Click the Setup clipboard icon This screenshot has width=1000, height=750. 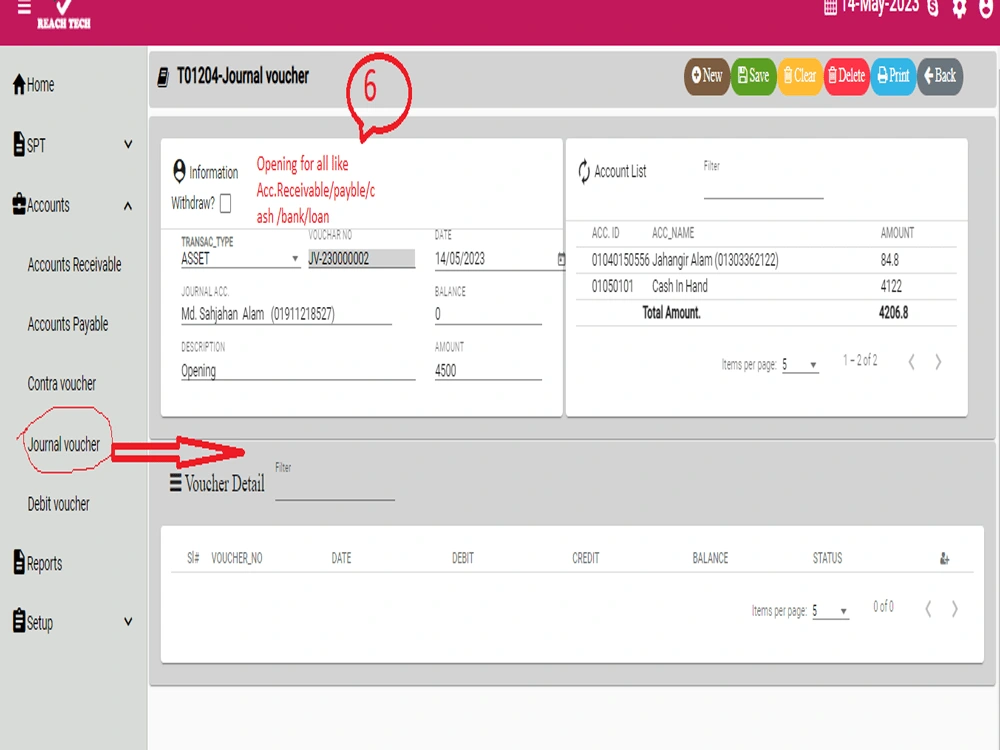click(x=19, y=620)
